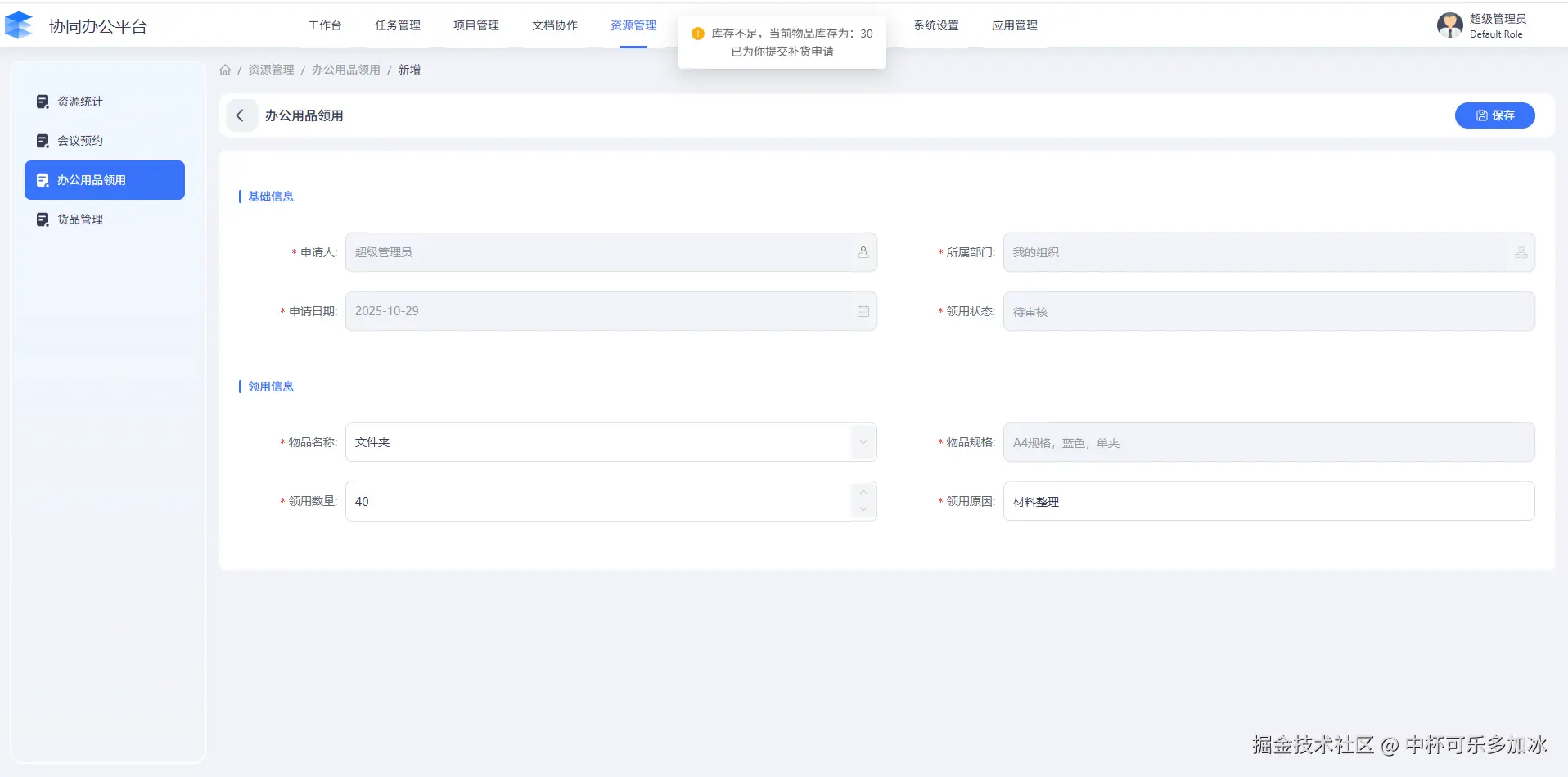Click the 办公用品领用 sidebar icon
Viewport: 1568px width, 777px height.
[x=43, y=180]
